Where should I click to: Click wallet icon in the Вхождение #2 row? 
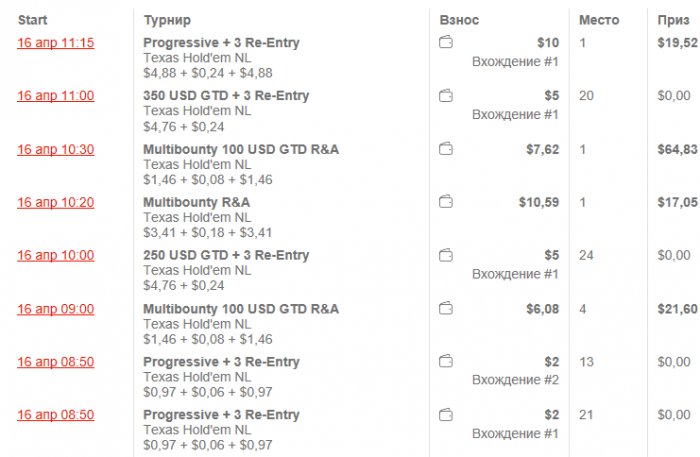pos(446,362)
